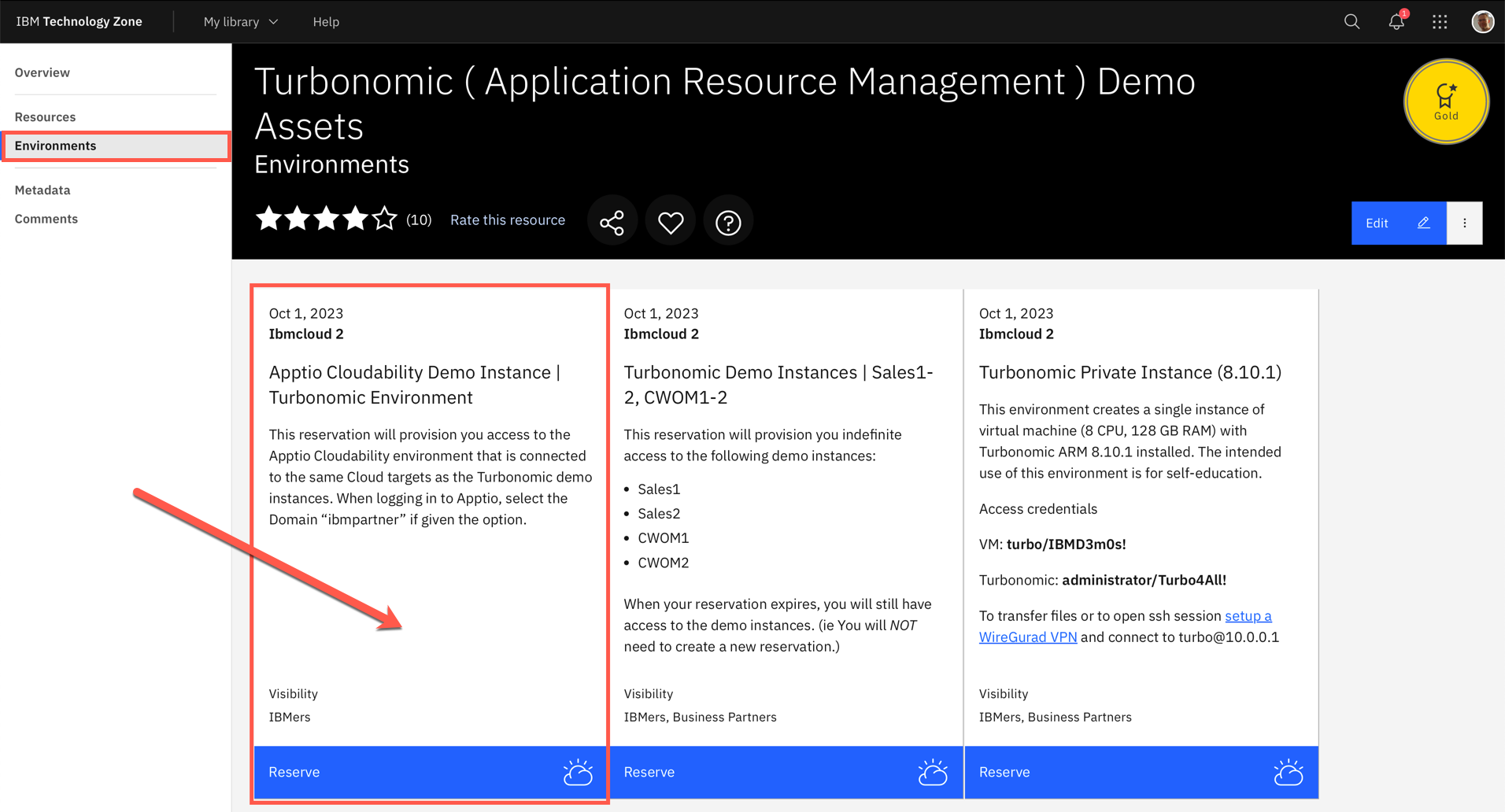Click cloud icon on Turbonomic Demo Instances Reserve bar
1505x812 pixels.
933,772
